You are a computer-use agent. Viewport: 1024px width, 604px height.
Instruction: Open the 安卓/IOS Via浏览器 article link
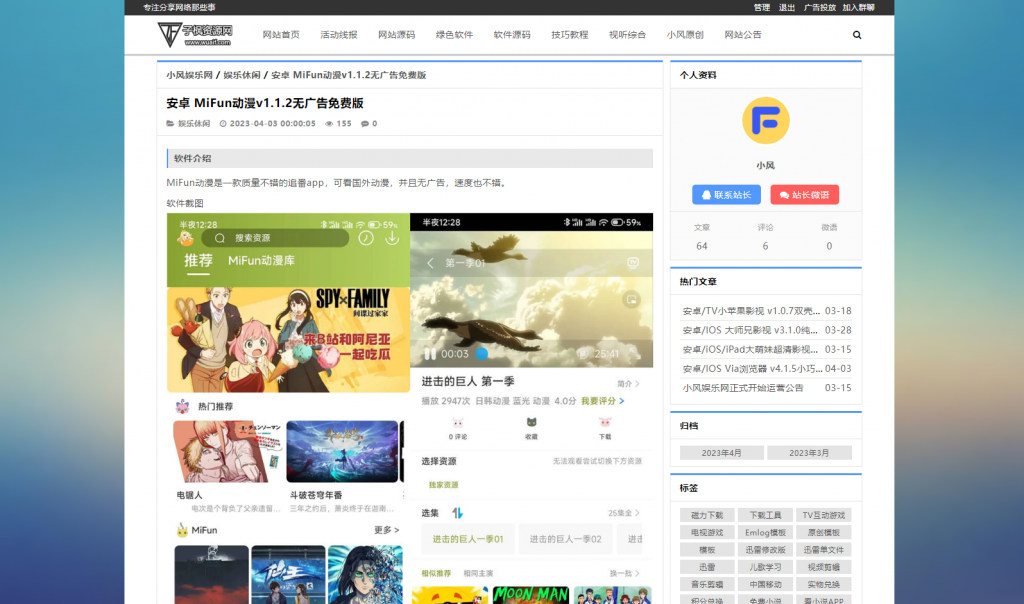point(754,368)
